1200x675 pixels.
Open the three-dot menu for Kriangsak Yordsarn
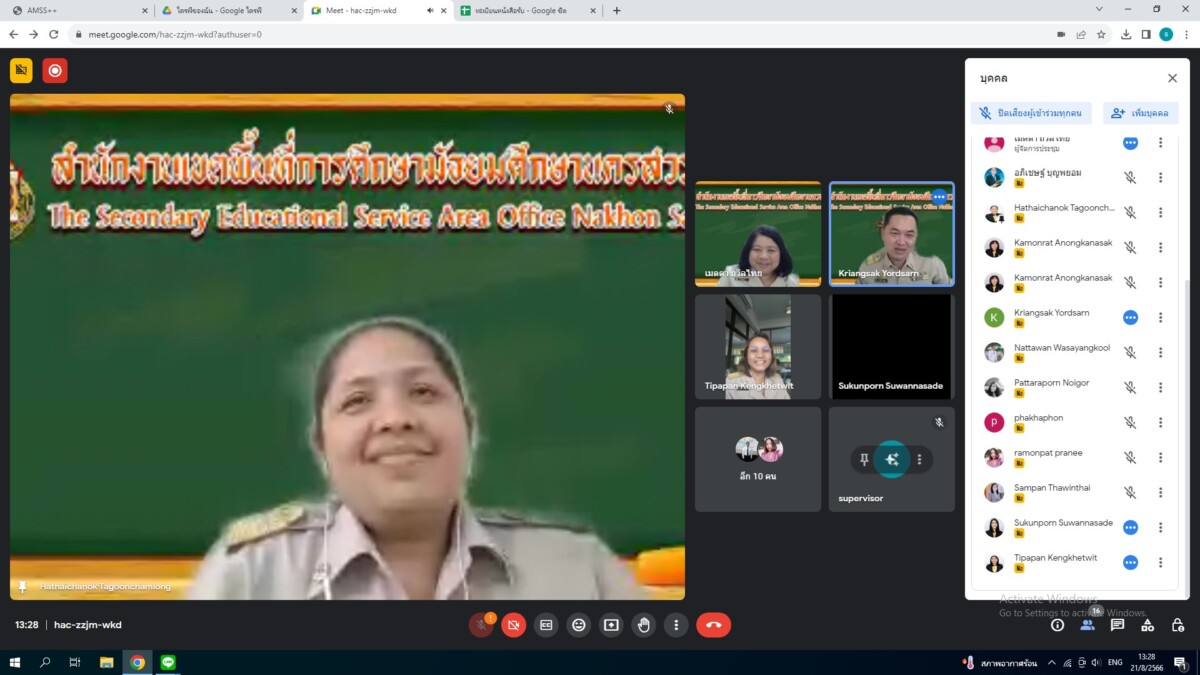tap(1160, 318)
